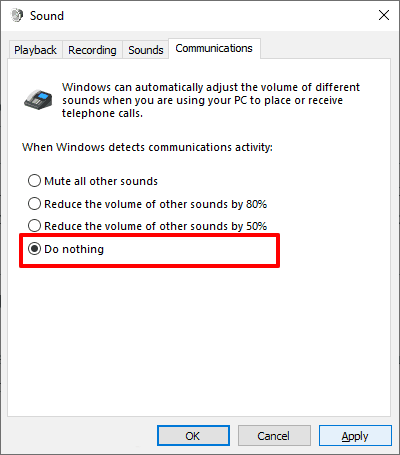Dismiss the dialog with Cancel
The width and height of the screenshot is (400, 455).
(274, 436)
